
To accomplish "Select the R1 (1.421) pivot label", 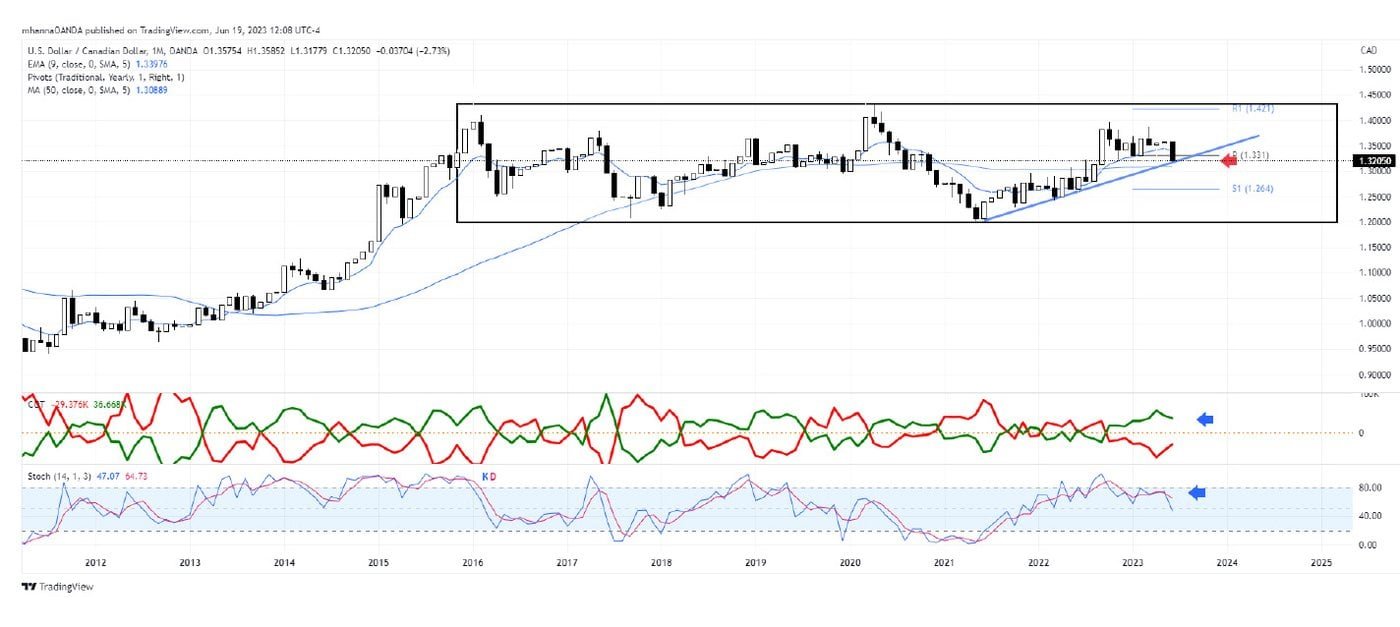I will [1252, 107].
